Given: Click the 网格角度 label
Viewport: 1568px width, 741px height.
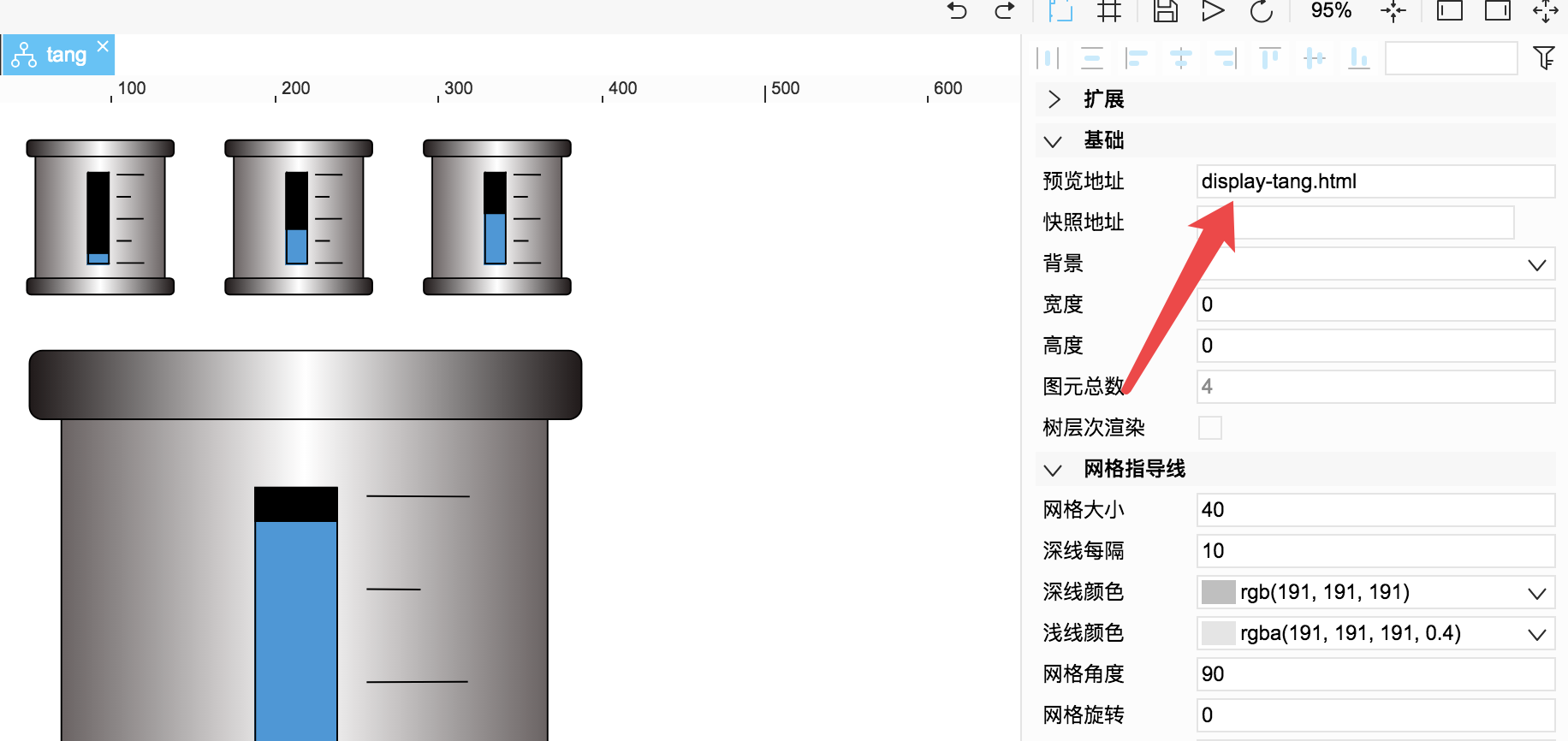Looking at the screenshot, I should point(1084,674).
